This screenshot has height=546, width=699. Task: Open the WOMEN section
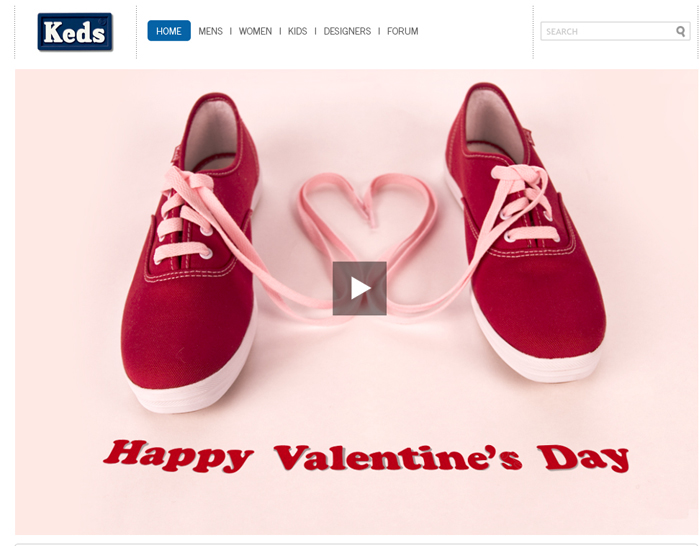point(255,31)
